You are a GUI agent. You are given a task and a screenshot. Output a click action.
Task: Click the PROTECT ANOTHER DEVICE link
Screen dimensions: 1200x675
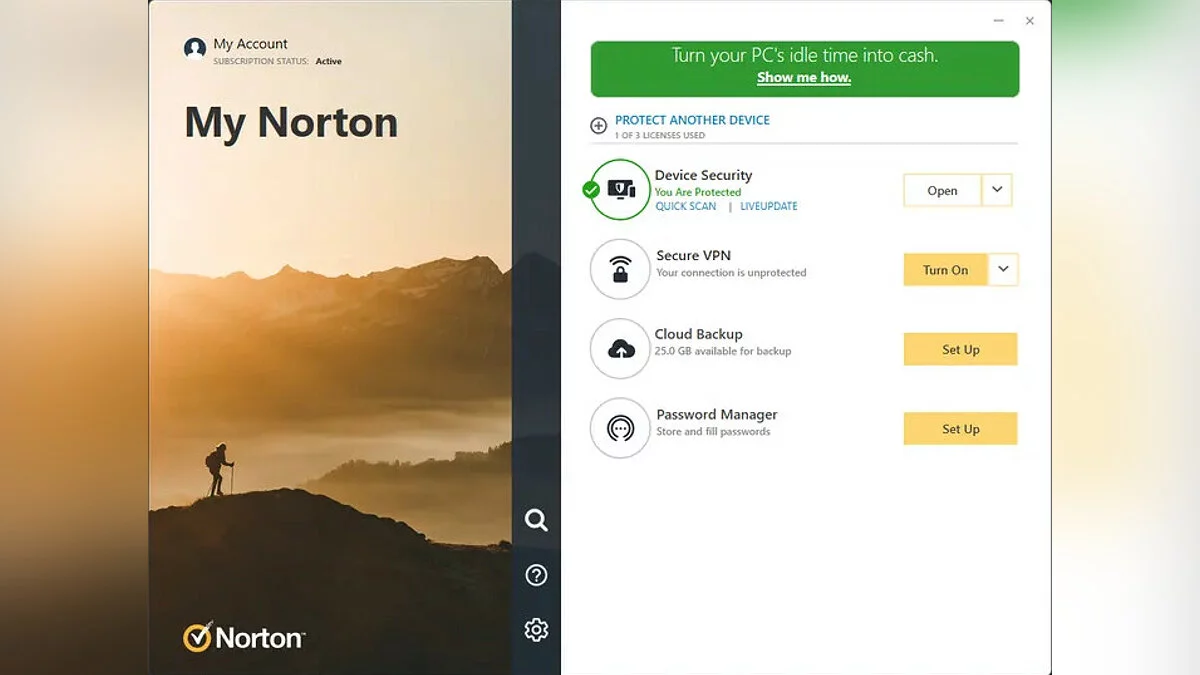click(692, 120)
